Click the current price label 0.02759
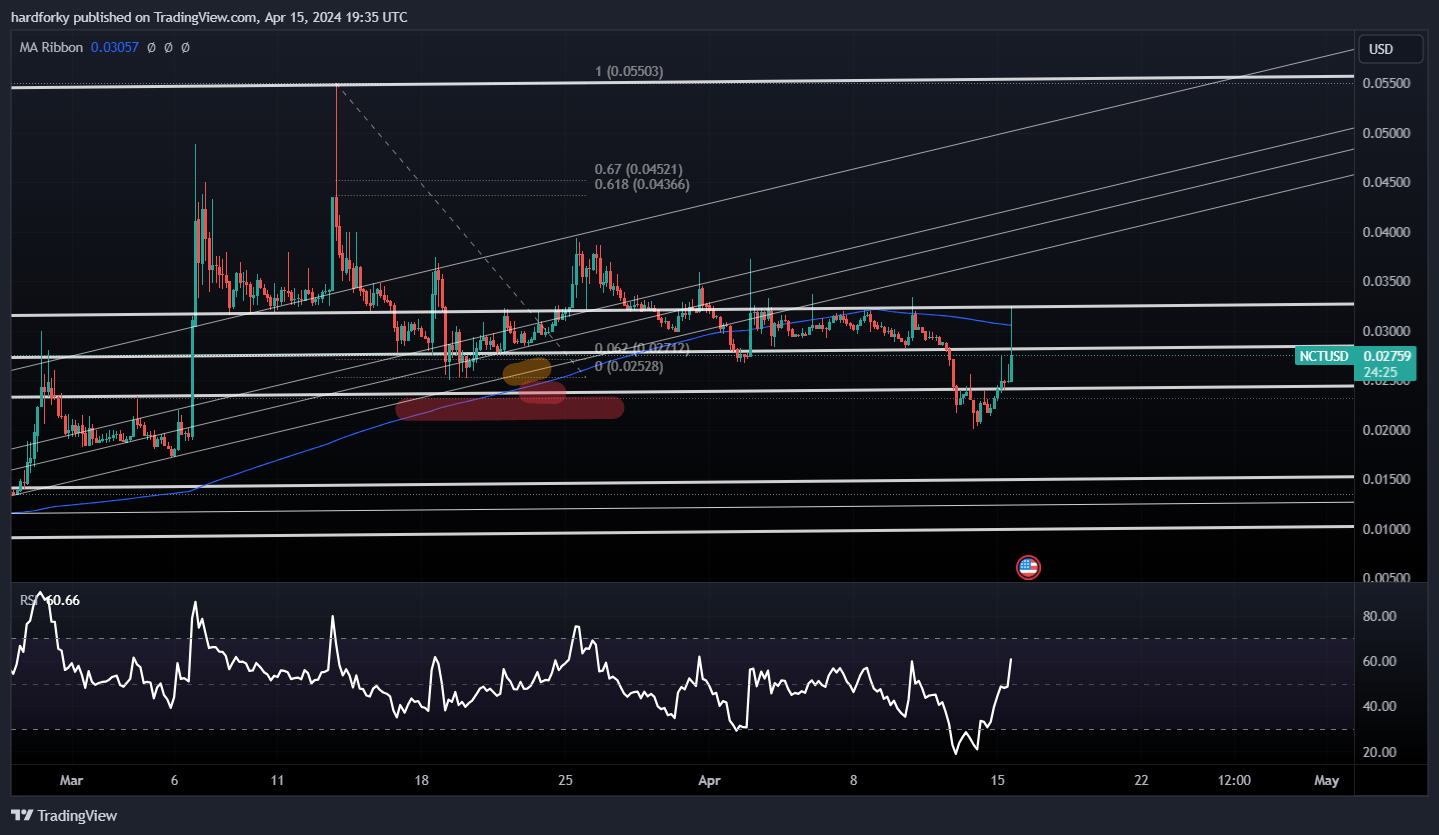 [x=1387, y=356]
